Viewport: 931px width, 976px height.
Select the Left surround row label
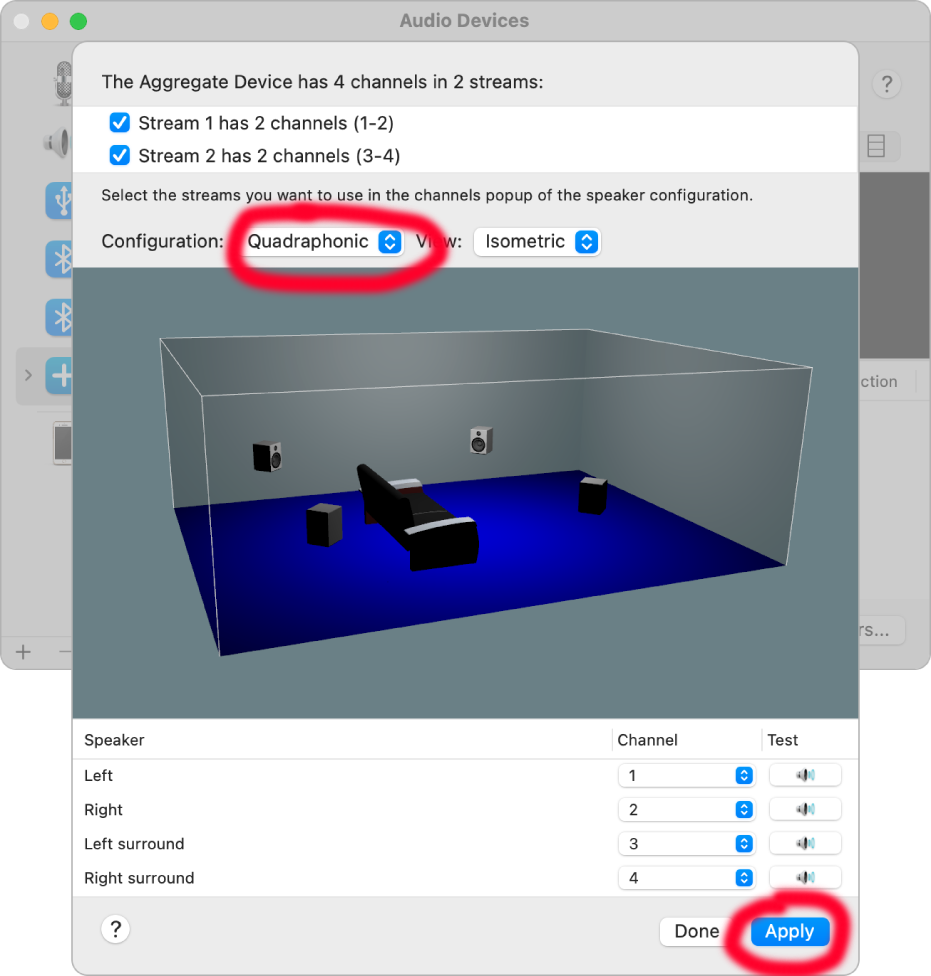(x=134, y=844)
